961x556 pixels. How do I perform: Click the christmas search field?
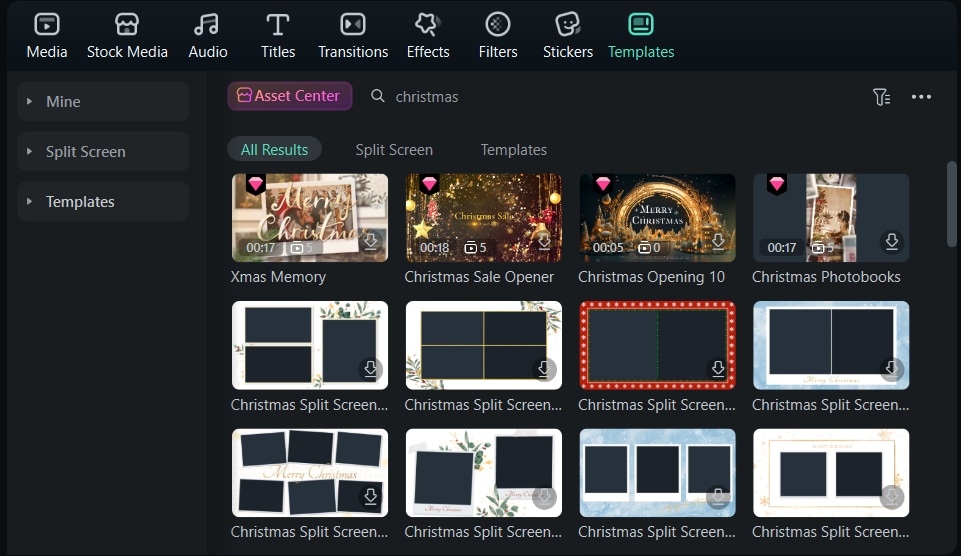[427, 97]
